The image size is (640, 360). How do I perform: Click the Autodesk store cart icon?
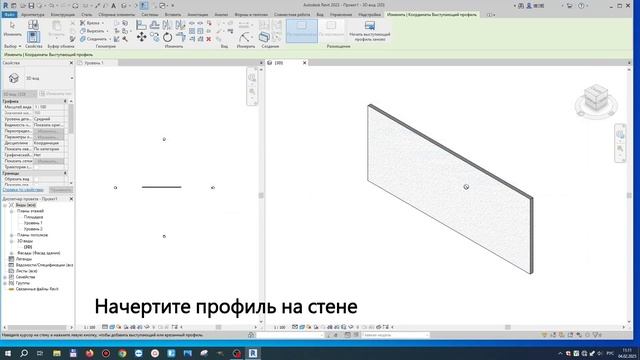569,6
